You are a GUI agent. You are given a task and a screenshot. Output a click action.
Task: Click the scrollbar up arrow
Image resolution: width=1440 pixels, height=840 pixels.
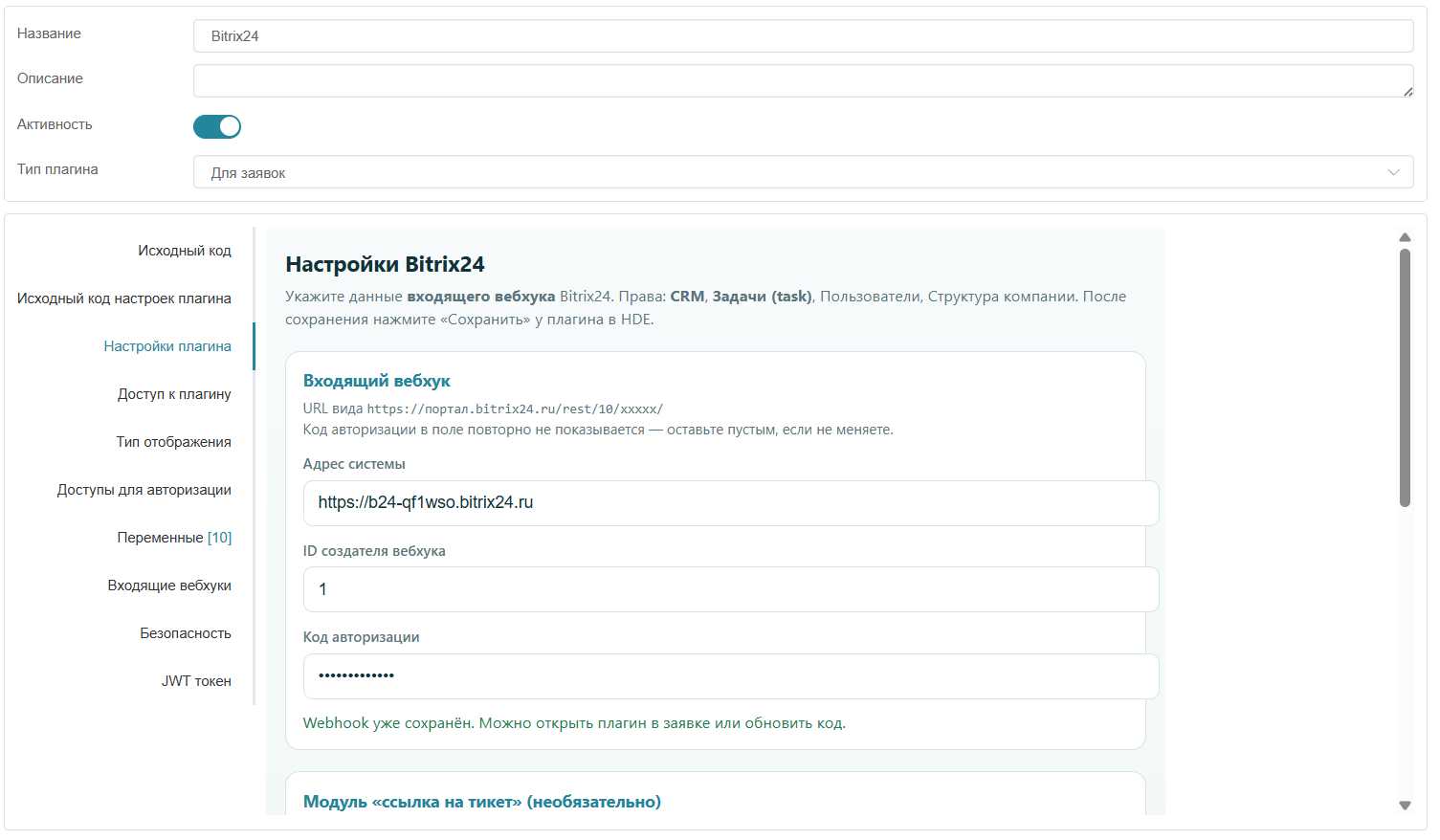tap(1405, 237)
